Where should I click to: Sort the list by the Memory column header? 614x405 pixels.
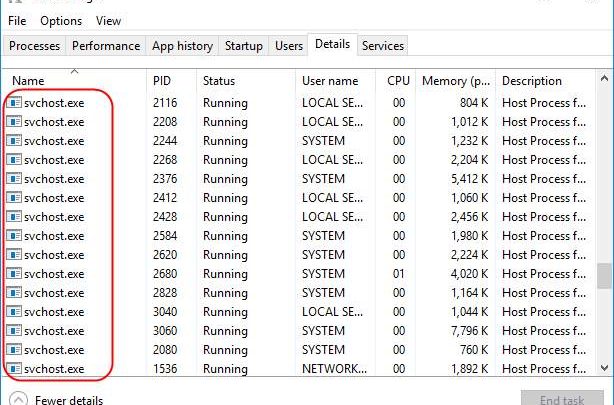pyautogui.click(x=455, y=80)
